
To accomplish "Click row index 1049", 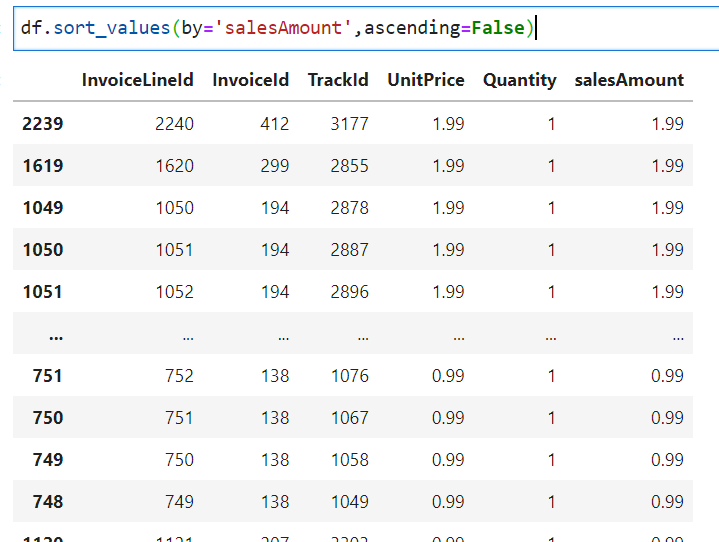I will pos(42,208).
